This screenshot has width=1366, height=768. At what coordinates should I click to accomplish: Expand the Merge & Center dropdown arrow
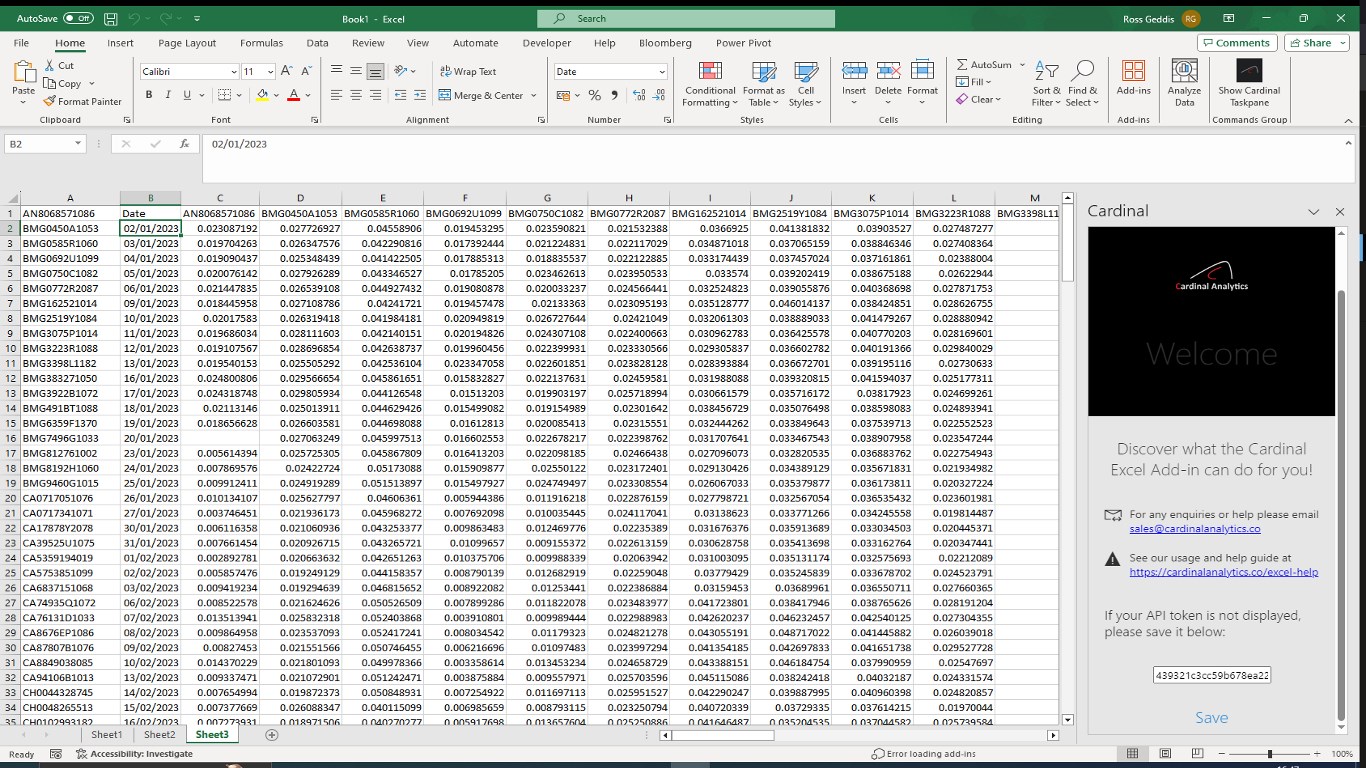tap(533, 96)
